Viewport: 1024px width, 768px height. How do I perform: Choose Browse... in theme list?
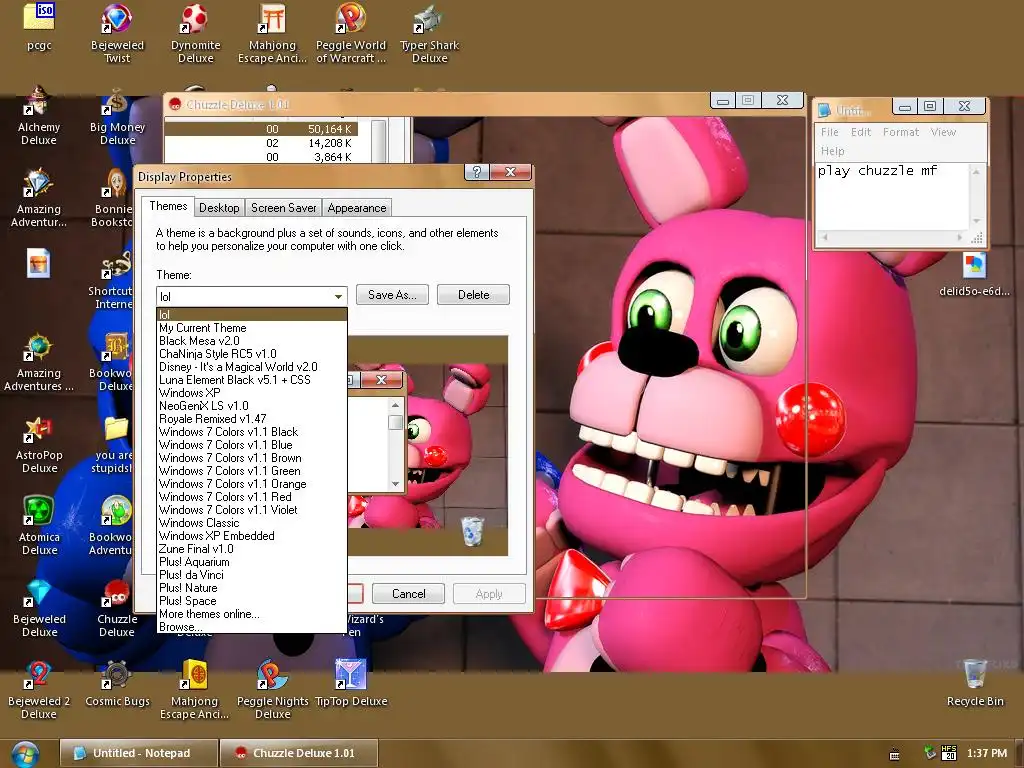click(251, 627)
